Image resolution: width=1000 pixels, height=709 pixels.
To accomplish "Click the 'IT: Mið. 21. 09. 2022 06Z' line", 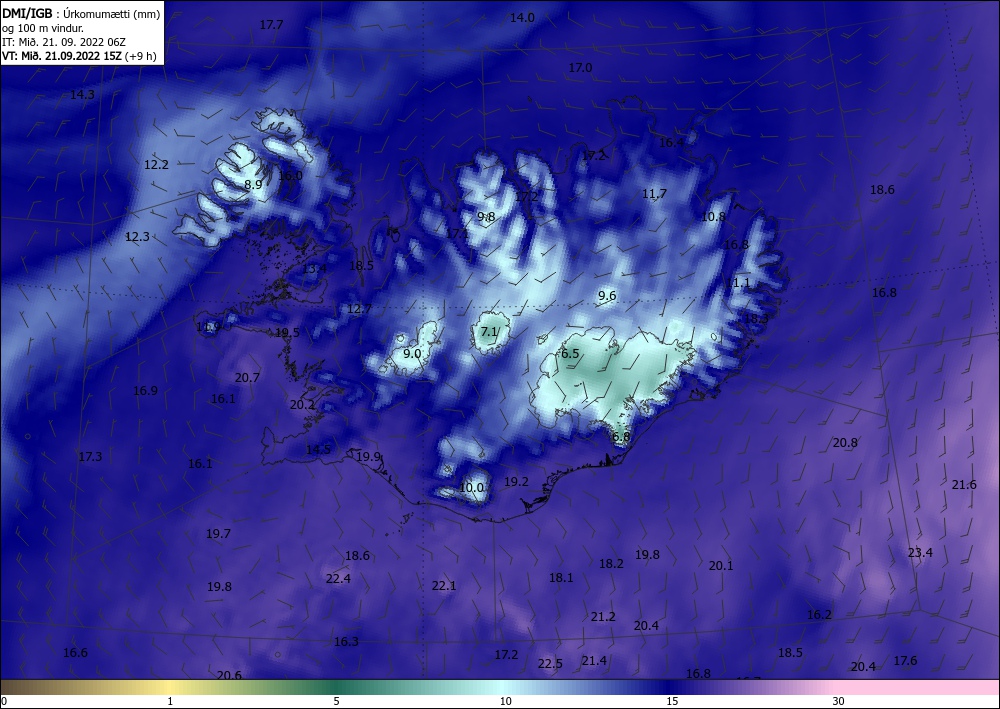I will [64, 42].
